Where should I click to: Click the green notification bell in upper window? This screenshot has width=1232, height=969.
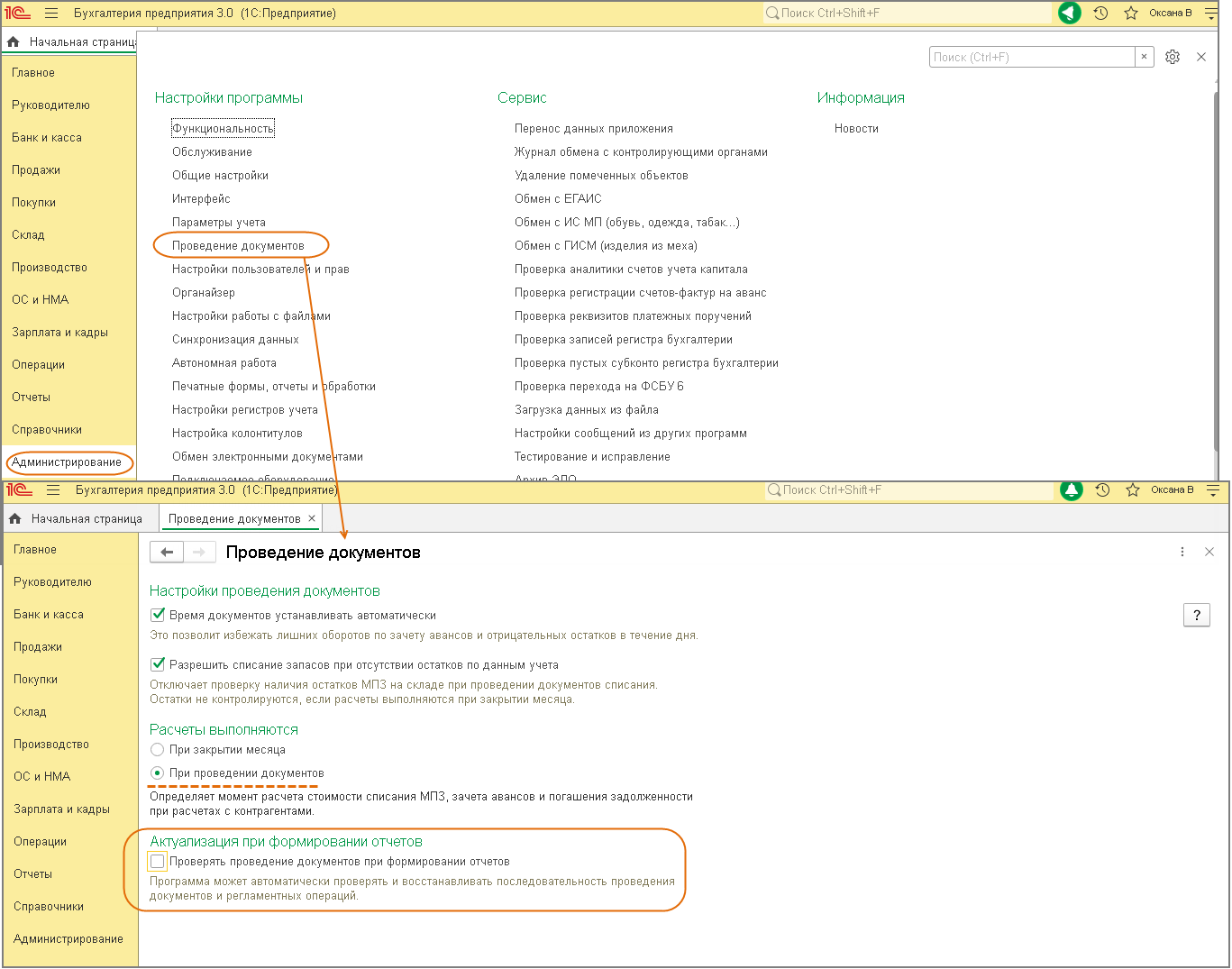click(x=1070, y=14)
